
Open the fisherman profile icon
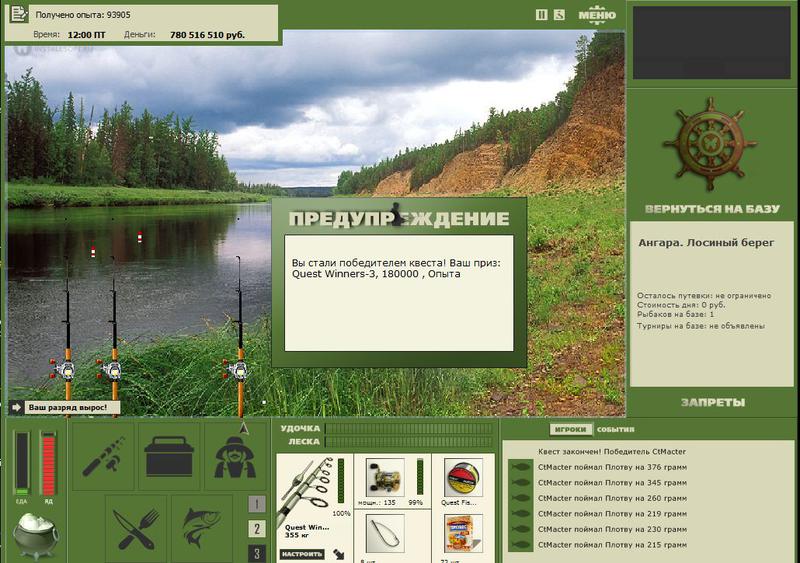point(235,456)
